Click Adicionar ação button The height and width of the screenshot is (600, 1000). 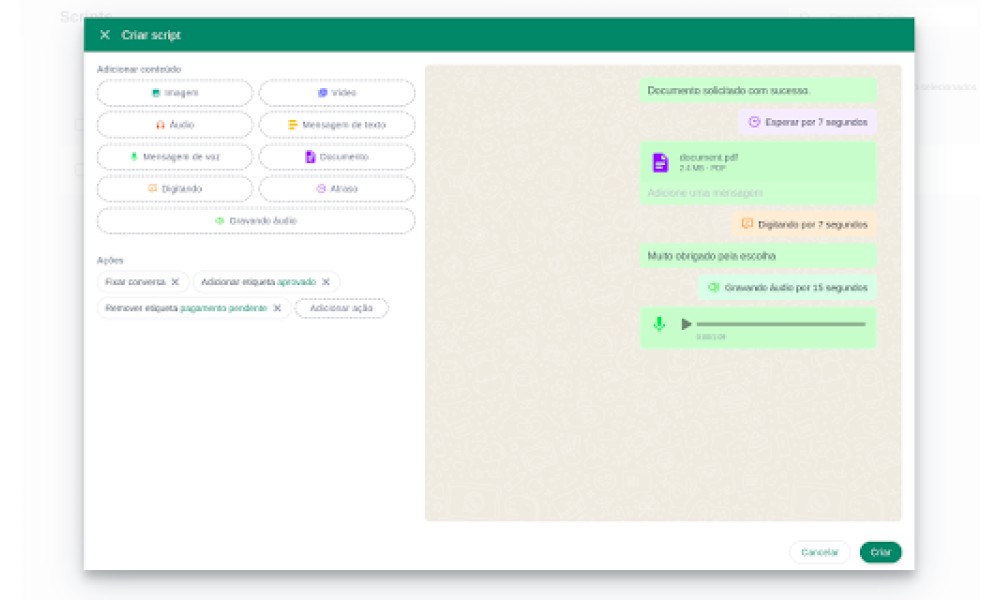coord(341,308)
